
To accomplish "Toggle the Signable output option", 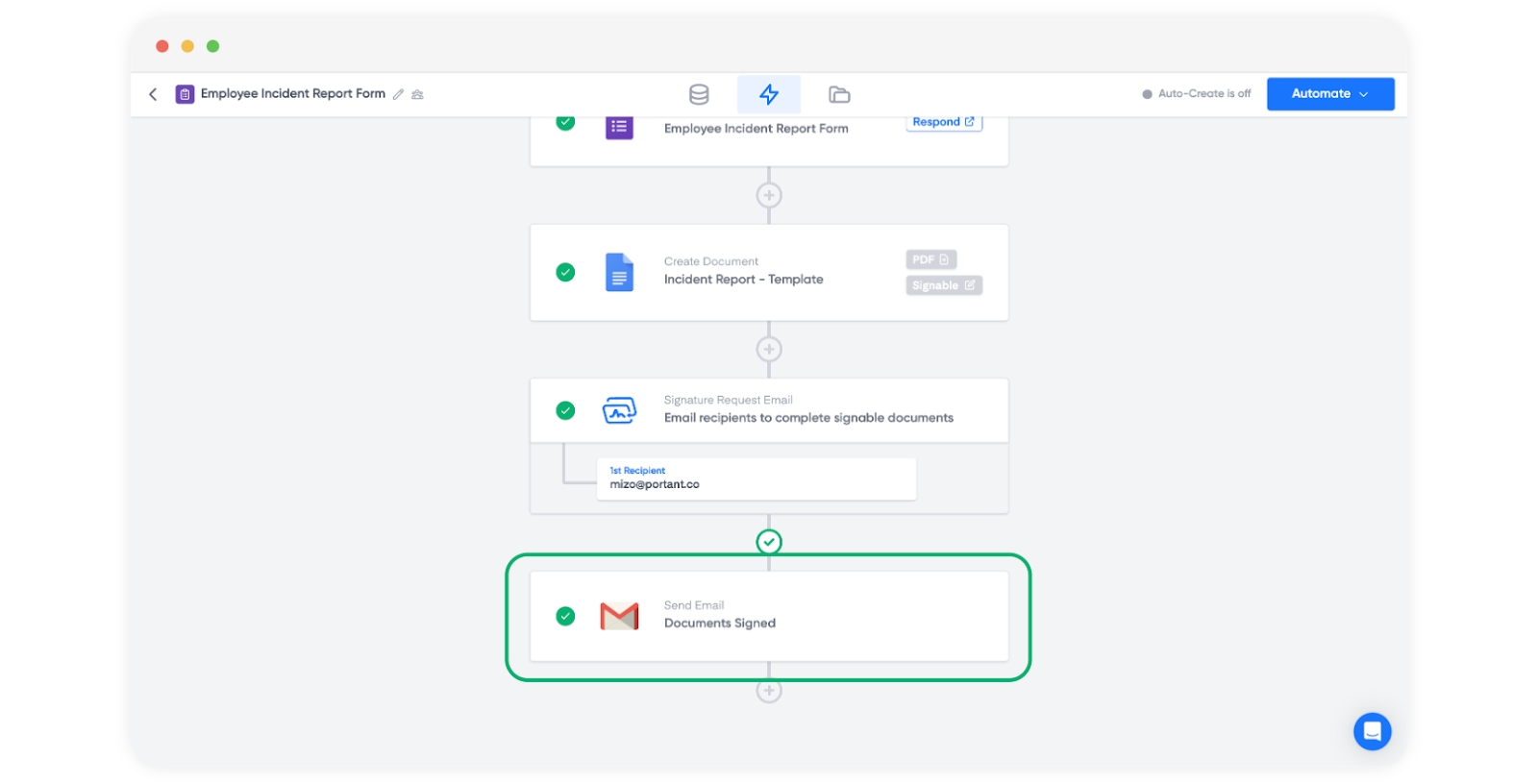I will pyautogui.click(x=943, y=285).
